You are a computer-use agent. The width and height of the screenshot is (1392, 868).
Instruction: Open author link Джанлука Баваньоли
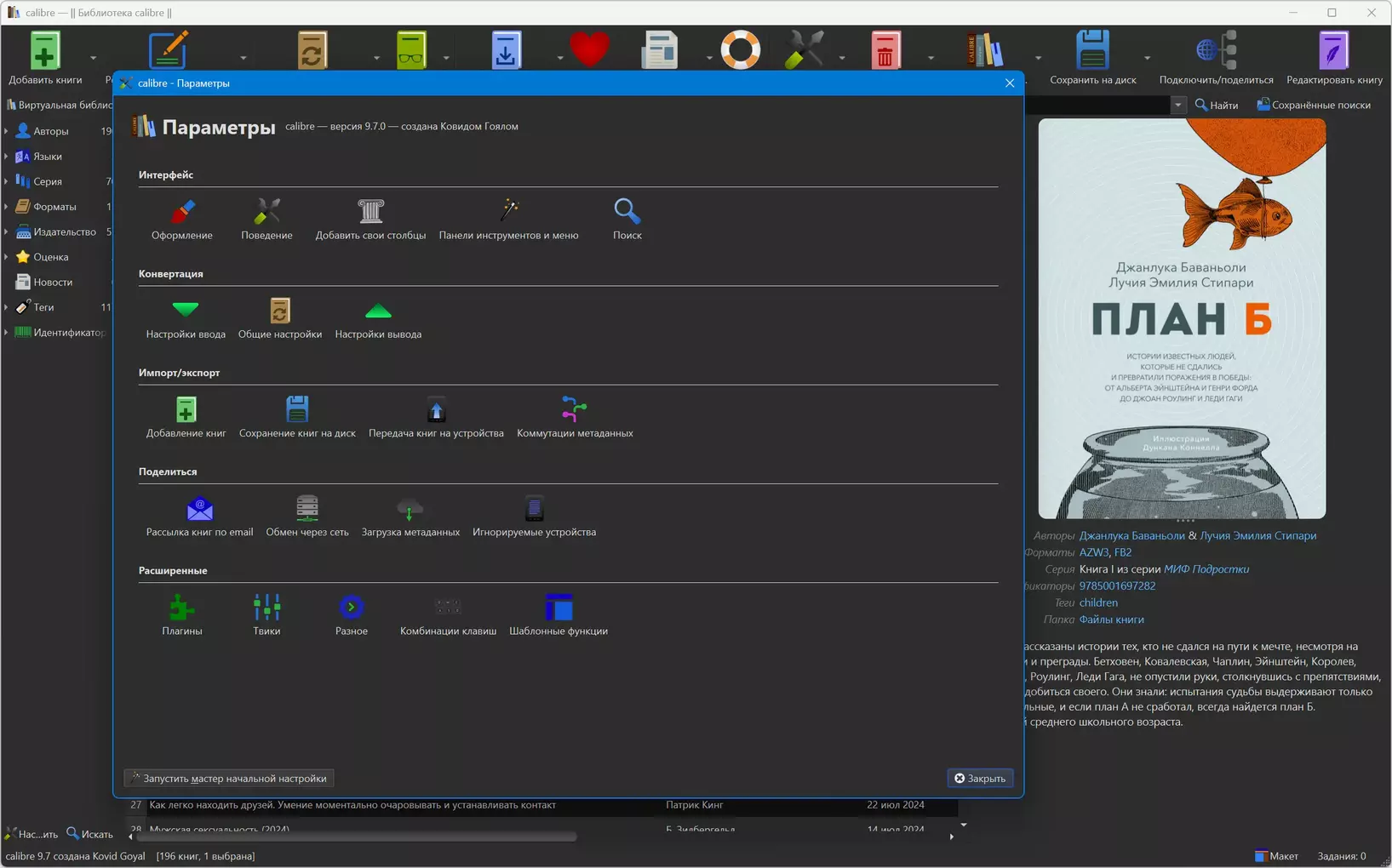(x=1131, y=535)
